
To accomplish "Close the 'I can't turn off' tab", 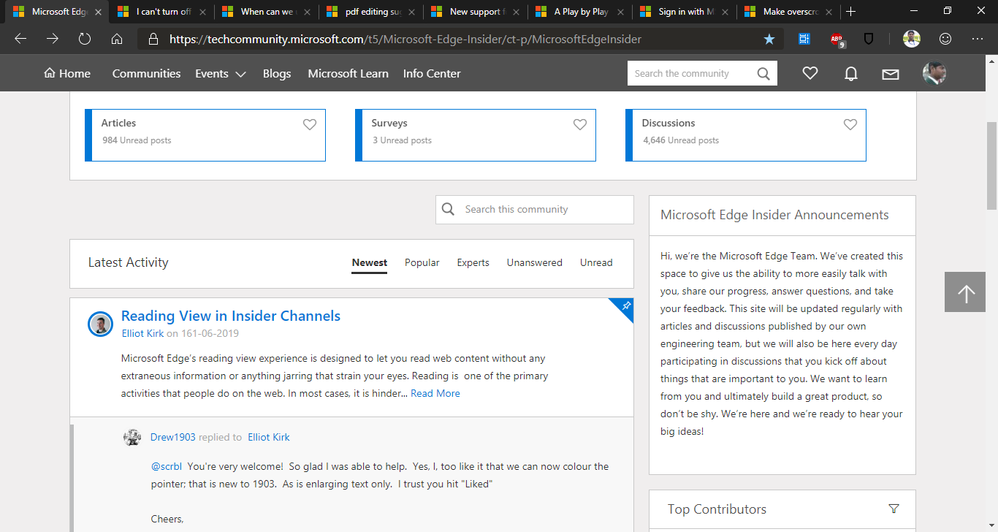I will pos(202,11).
